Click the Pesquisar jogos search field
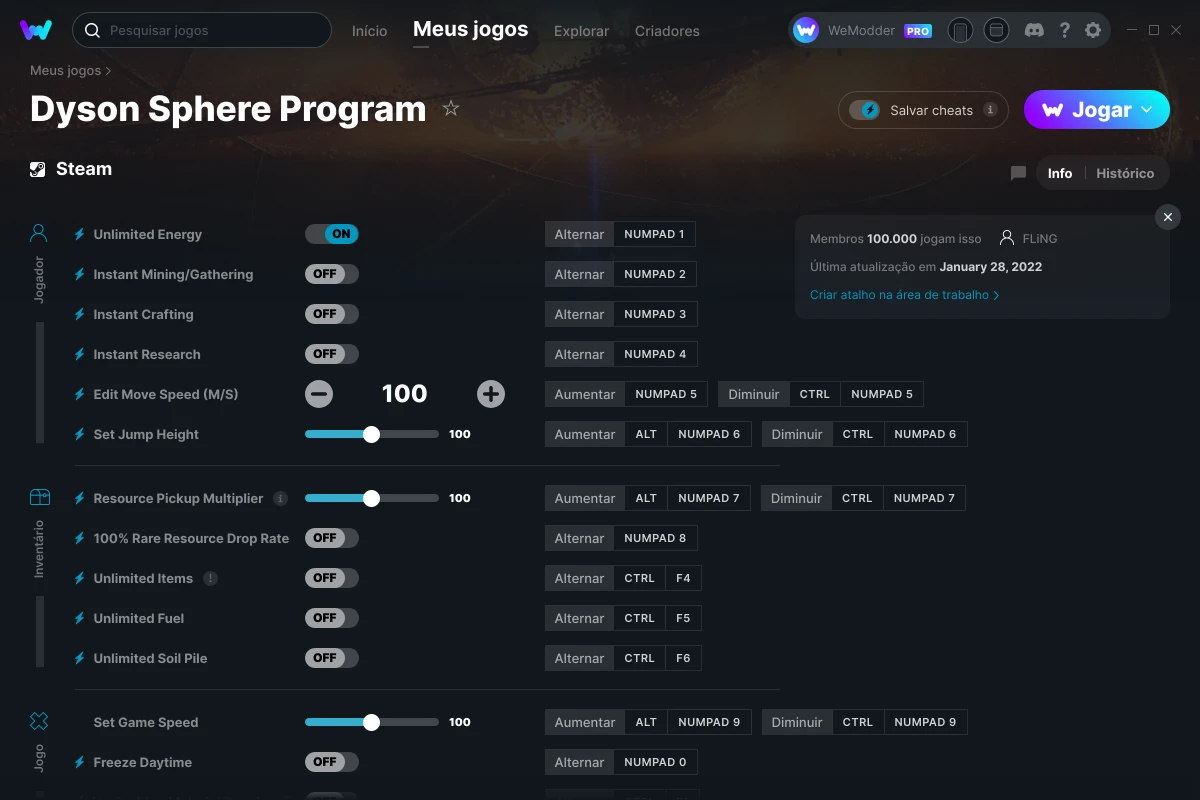Viewport: 1200px width, 800px height. pos(201,30)
